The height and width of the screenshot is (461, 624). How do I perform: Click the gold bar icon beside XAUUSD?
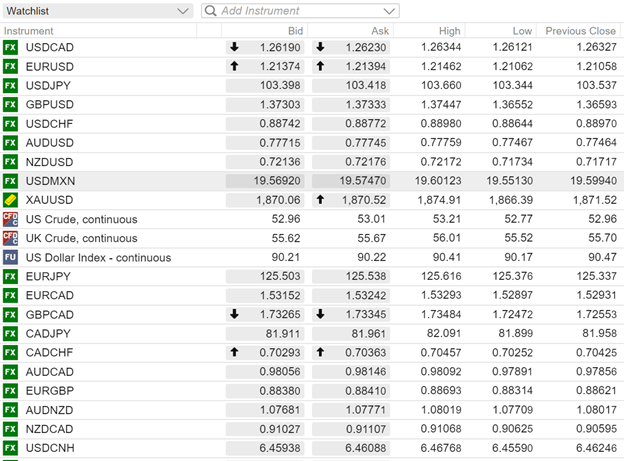[10, 200]
